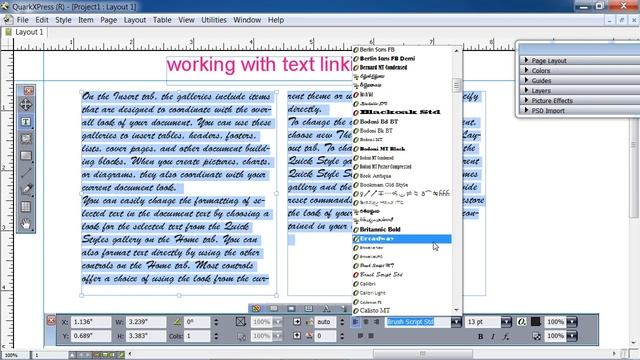
Task: Open the Item menu
Action: pos(86,20)
